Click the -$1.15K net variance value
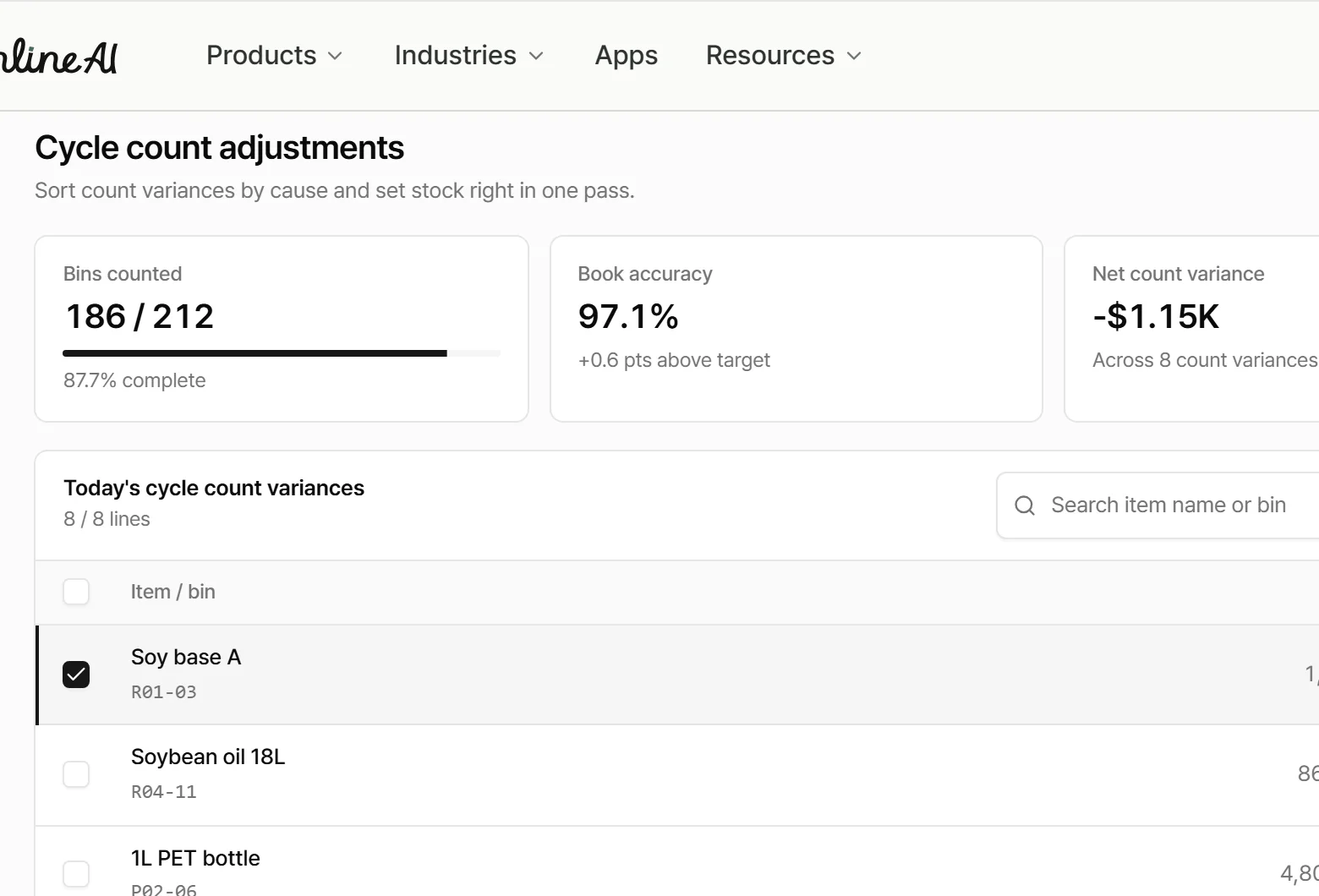The width and height of the screenshot is (1319, 896). 1156,317
